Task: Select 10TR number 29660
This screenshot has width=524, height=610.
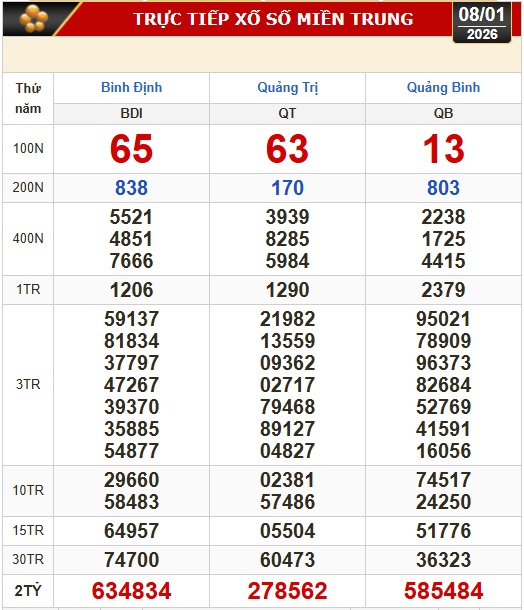Action: coord(131,480)
